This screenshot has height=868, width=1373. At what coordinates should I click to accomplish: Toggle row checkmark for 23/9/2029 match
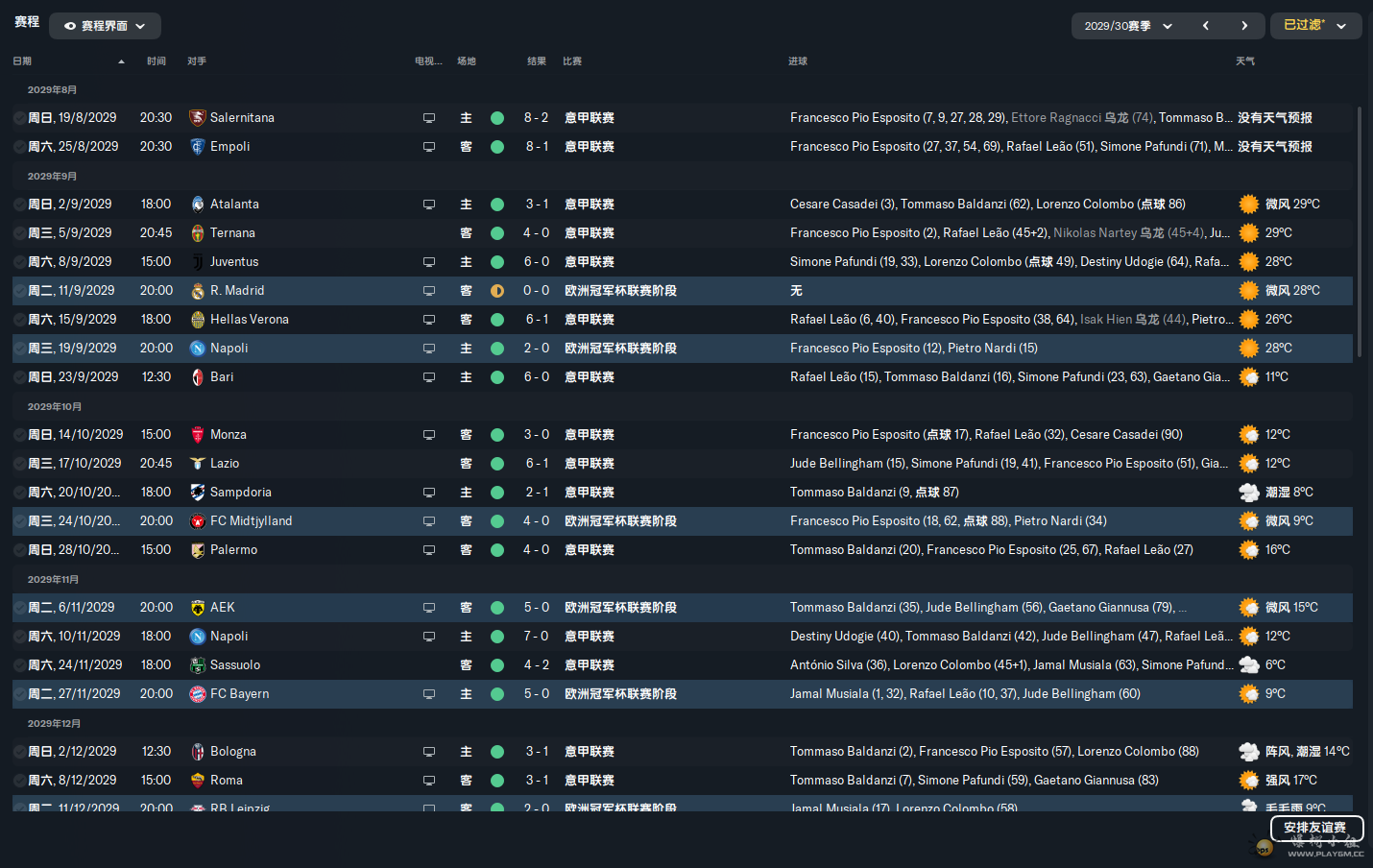(x=20, y=377)
